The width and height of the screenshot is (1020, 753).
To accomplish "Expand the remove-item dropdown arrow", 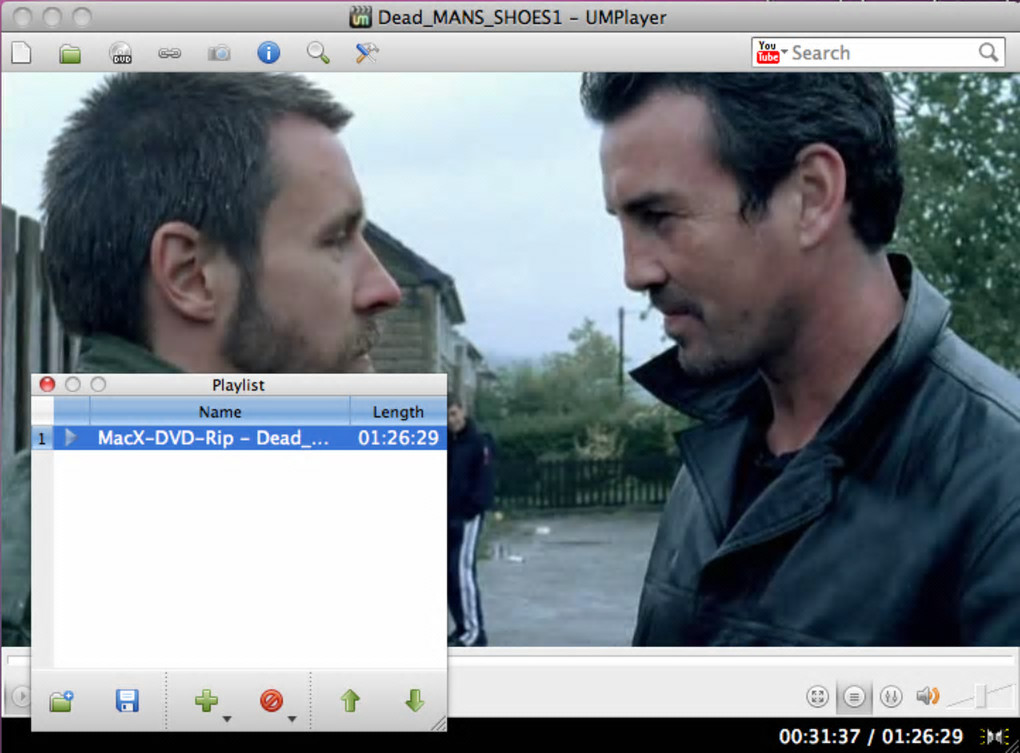I will (292, 719).
